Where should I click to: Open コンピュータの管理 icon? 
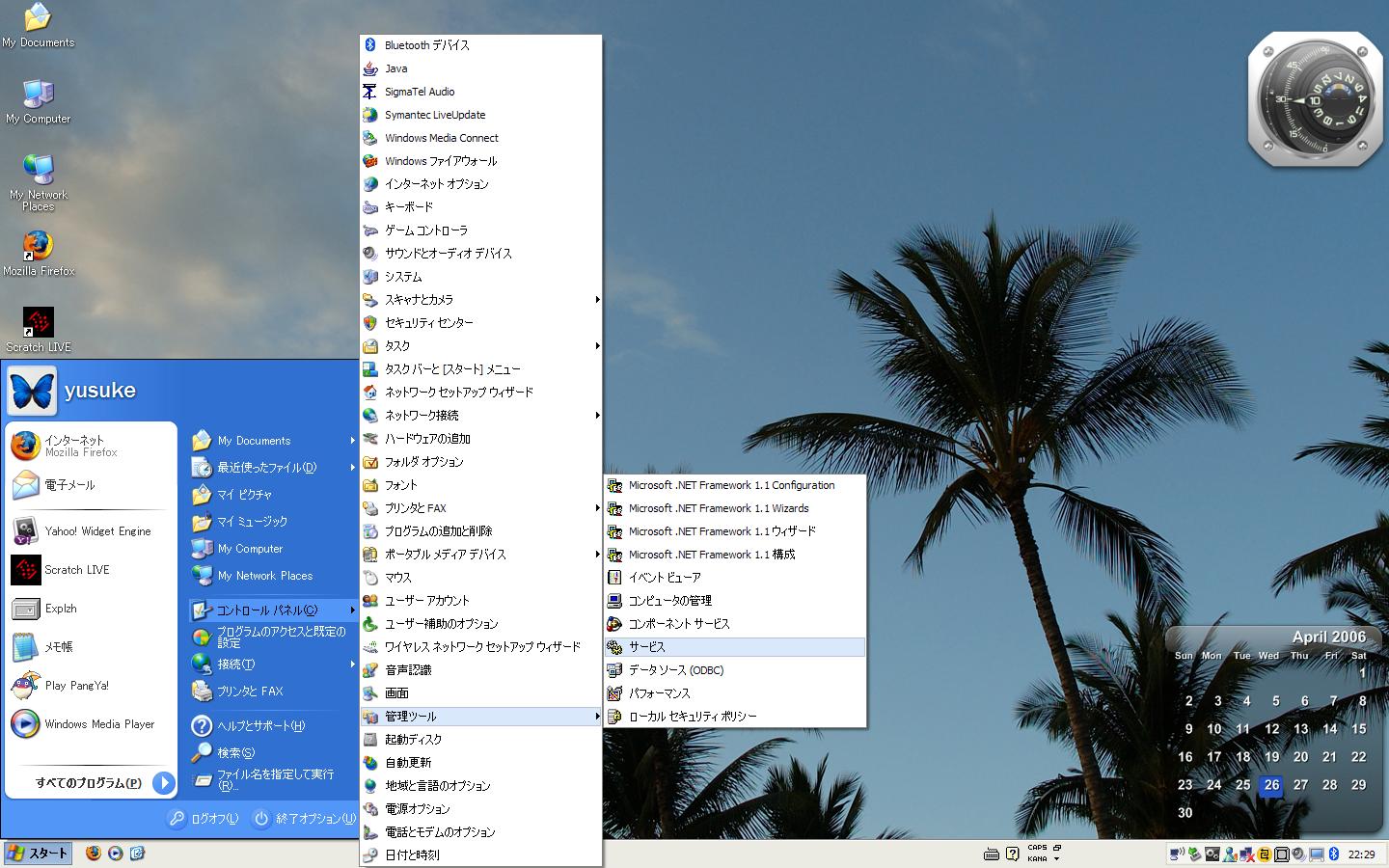(614, 601)
